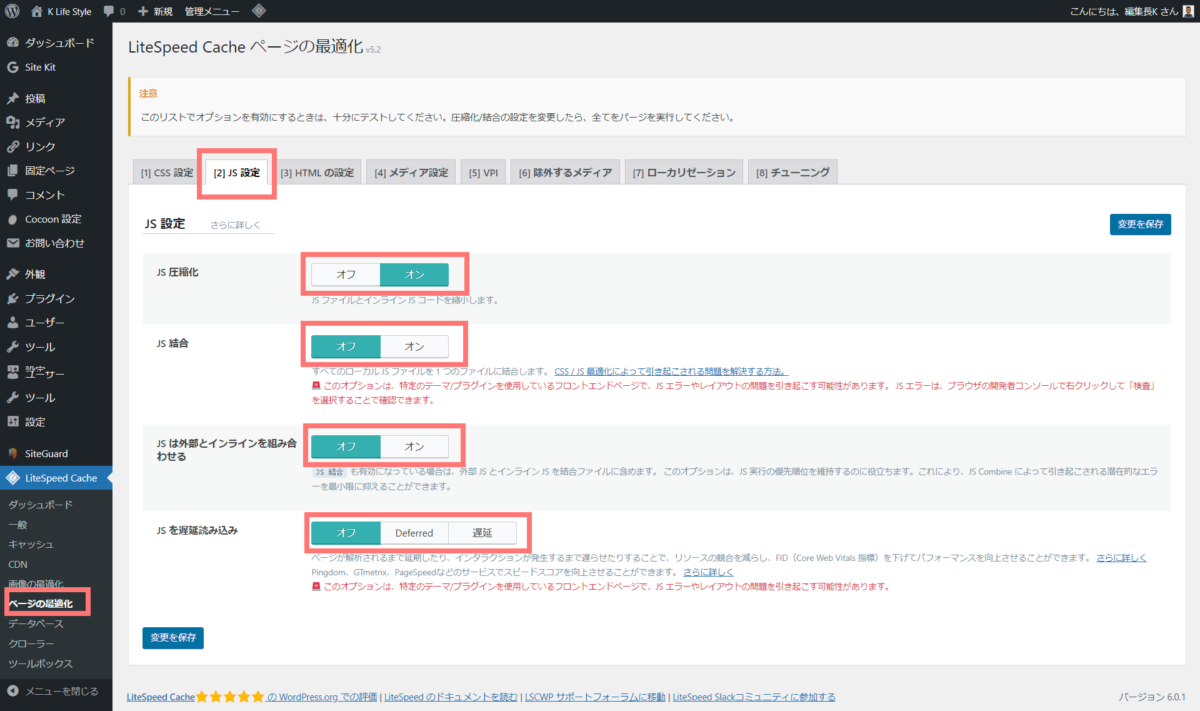Switch to the [8] チューニング tab
Screen dimensions: 1200x711
(x=793, y=171)
